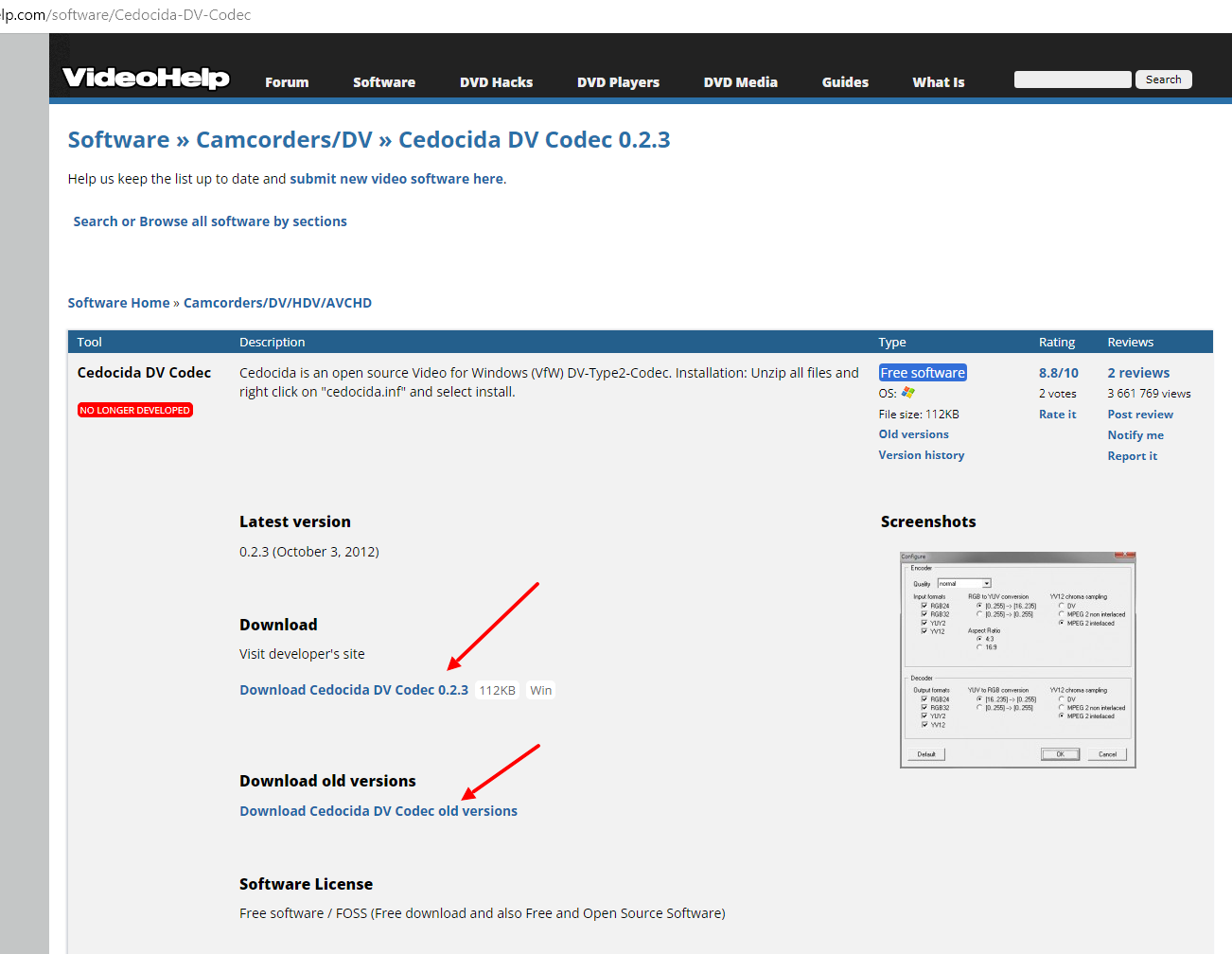Click the Reviews column header
The height and width of the screenshot is (954, 1232).
(x=1131, y=342)
